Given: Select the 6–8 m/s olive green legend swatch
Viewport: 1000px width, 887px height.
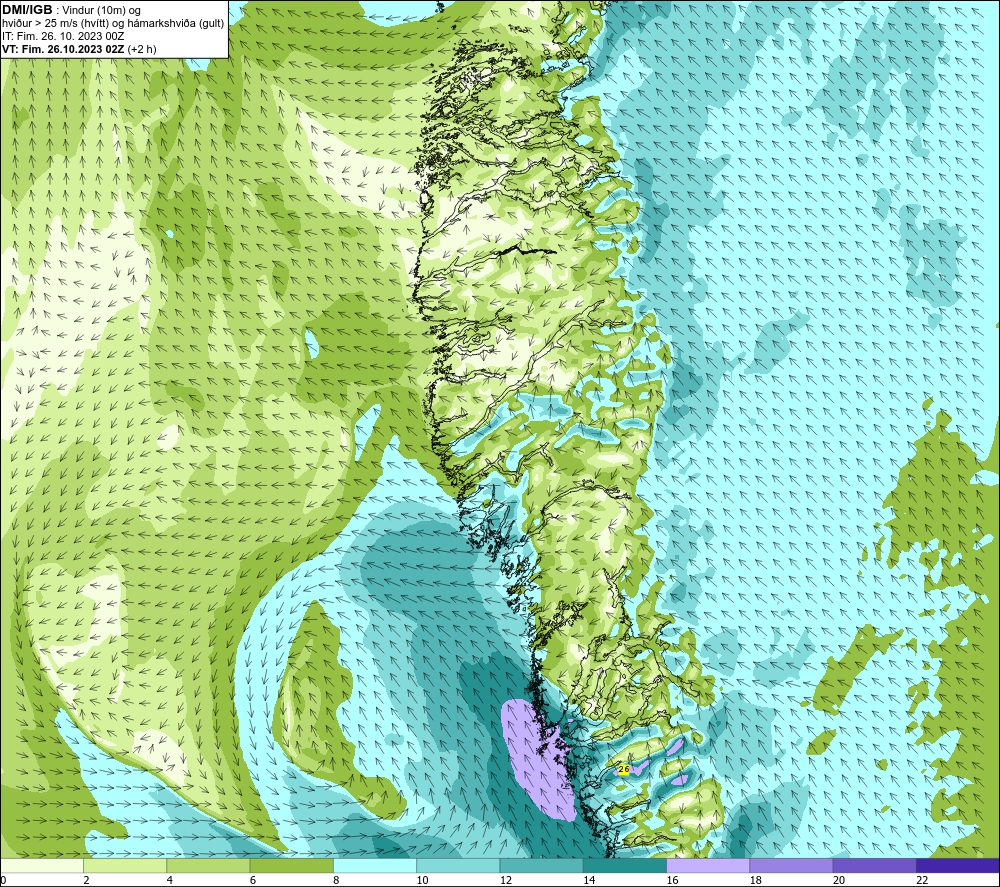Looking at the screenshot, I should click(291, 865).
